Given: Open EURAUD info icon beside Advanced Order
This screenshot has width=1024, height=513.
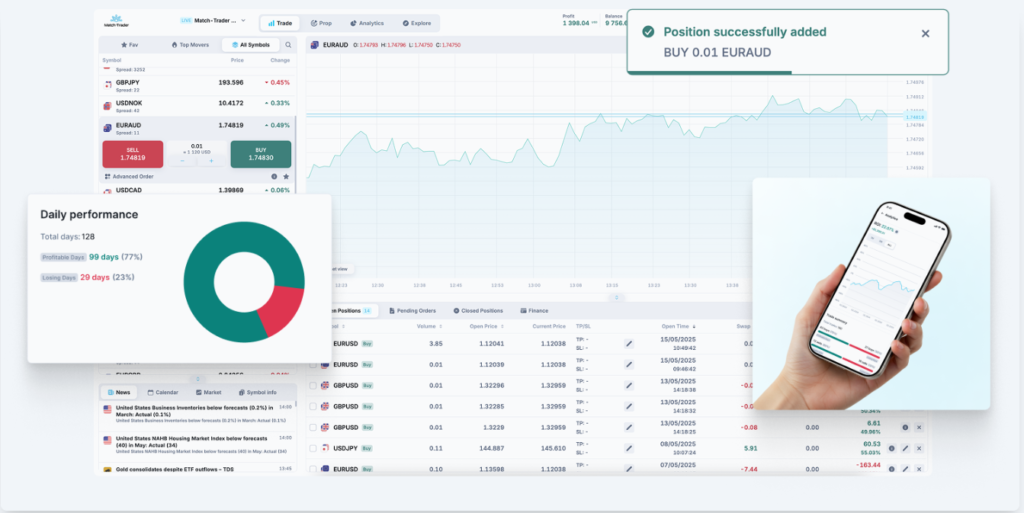Looking at the screenshot, I should (275, 176).
